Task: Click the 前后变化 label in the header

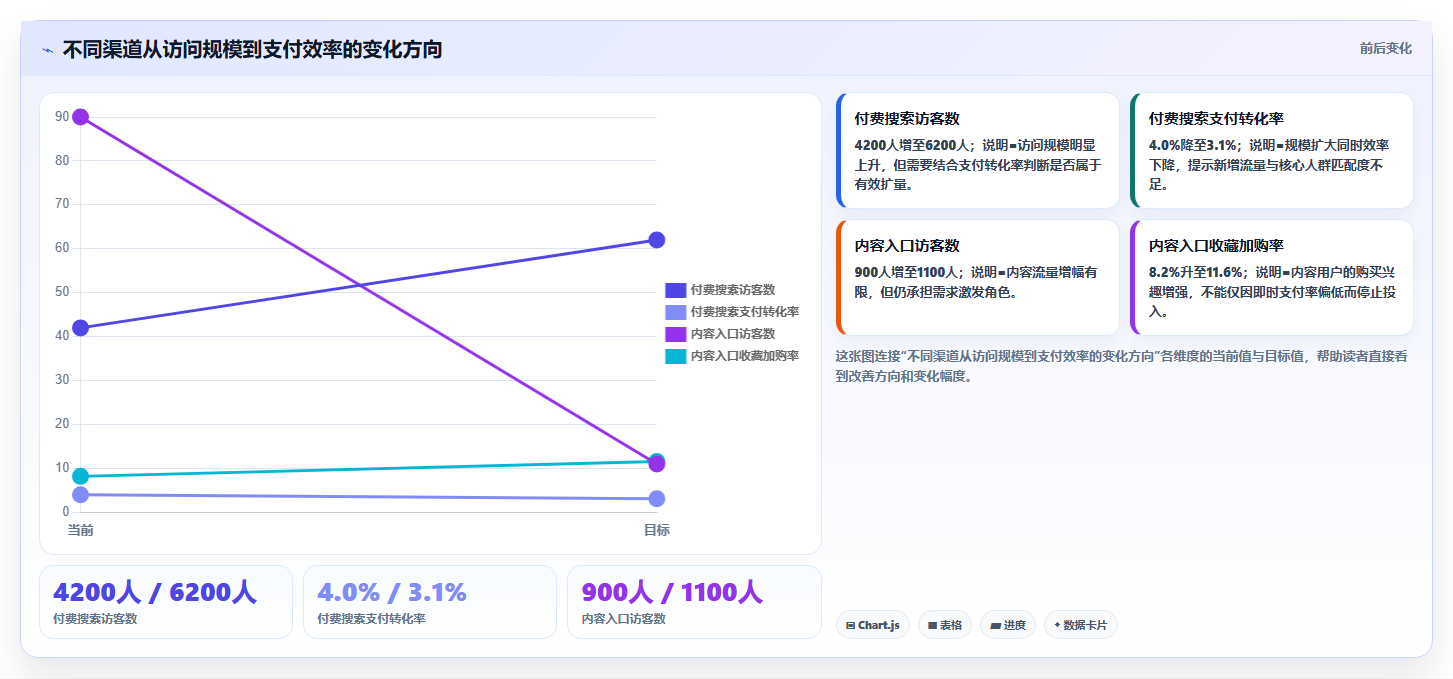Action: 1385,48
